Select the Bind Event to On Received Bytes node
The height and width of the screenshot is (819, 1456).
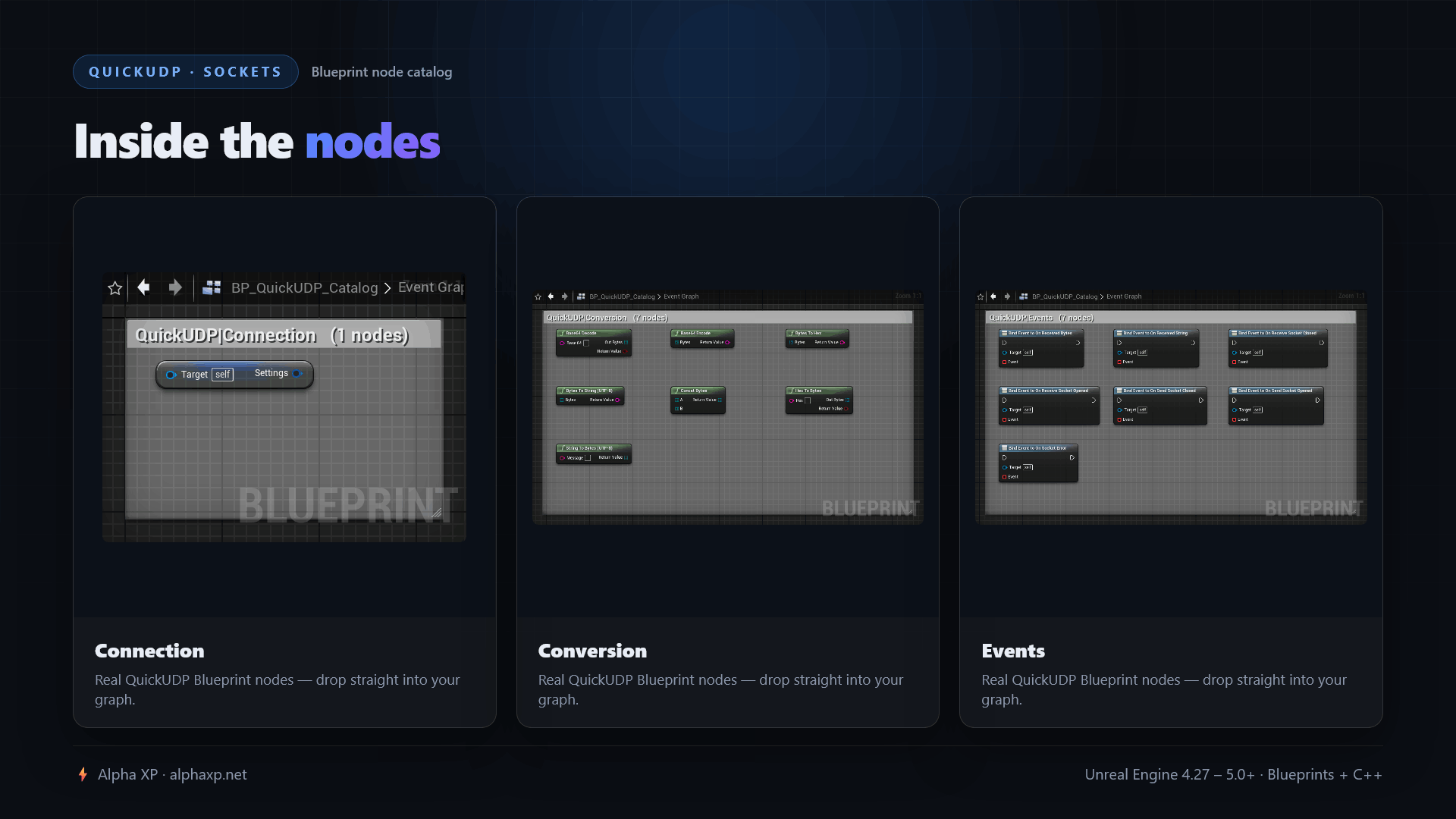tap(1041, 348)
